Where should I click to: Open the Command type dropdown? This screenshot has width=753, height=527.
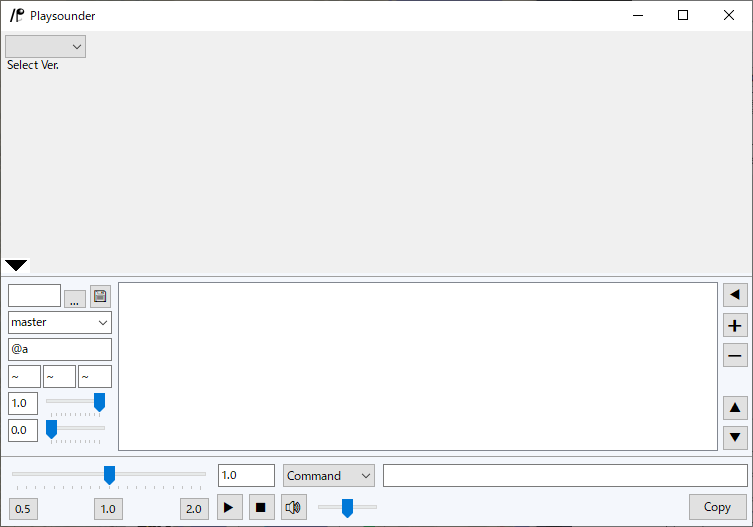328,475
